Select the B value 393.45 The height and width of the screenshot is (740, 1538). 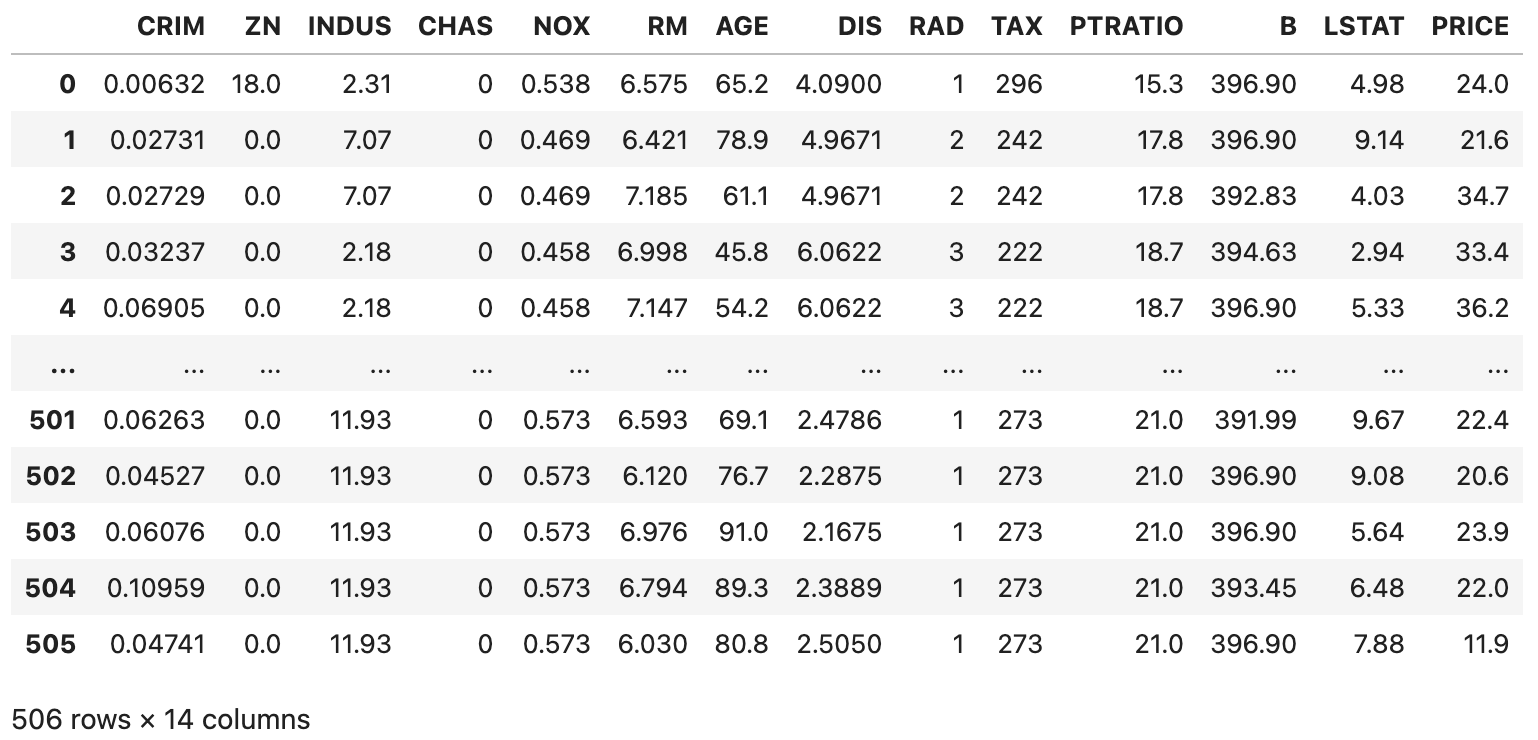pos(1253,588)
